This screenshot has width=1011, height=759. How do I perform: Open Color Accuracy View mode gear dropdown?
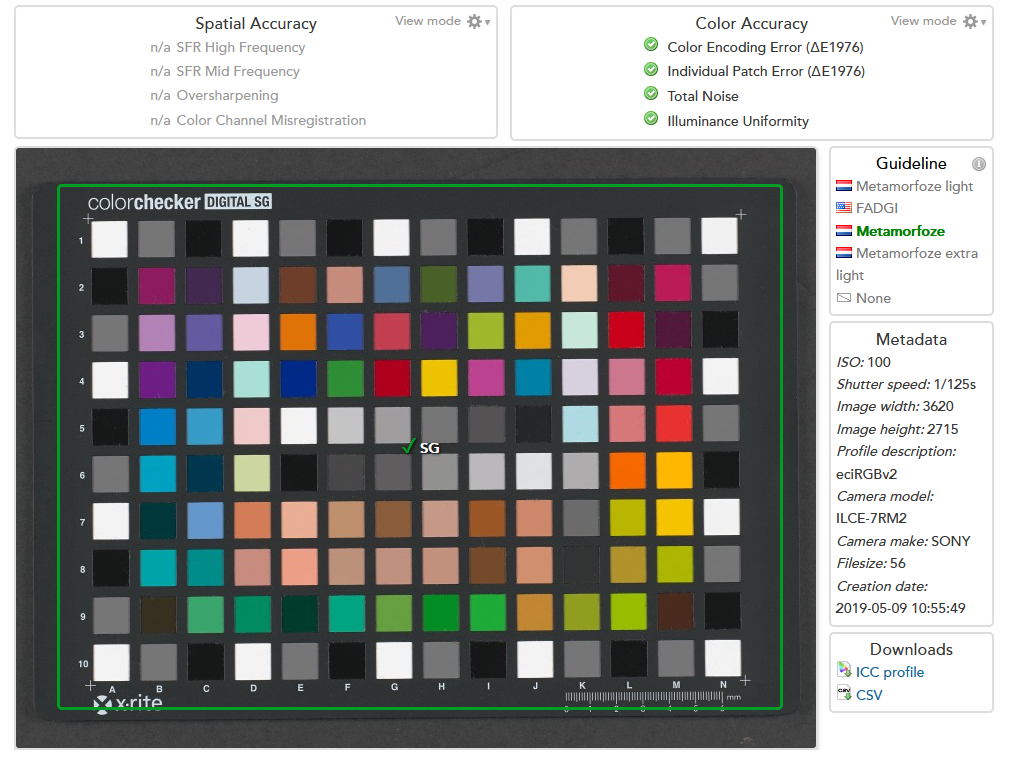(x=972, y=22)
